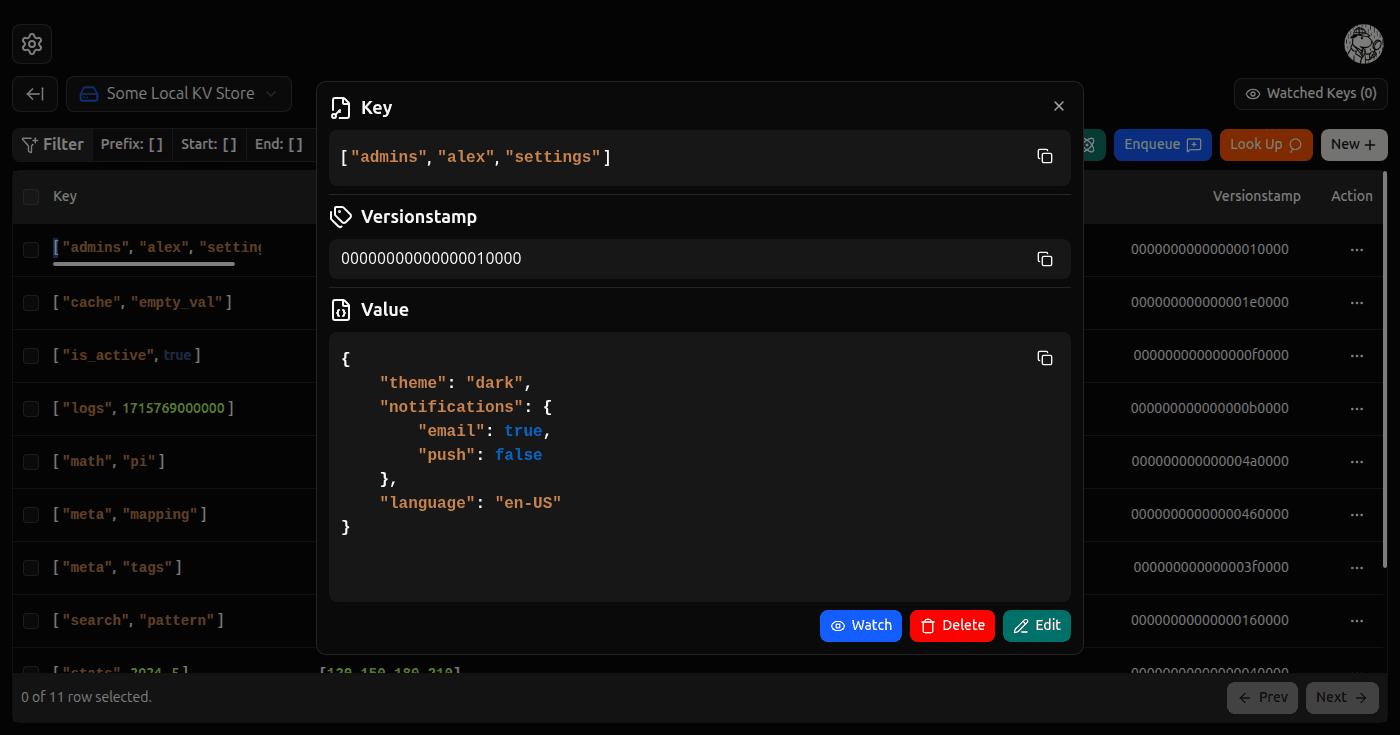Check the math, pi row checkbox
This screenshot has width=1400, height=735.
coord(31,462)
